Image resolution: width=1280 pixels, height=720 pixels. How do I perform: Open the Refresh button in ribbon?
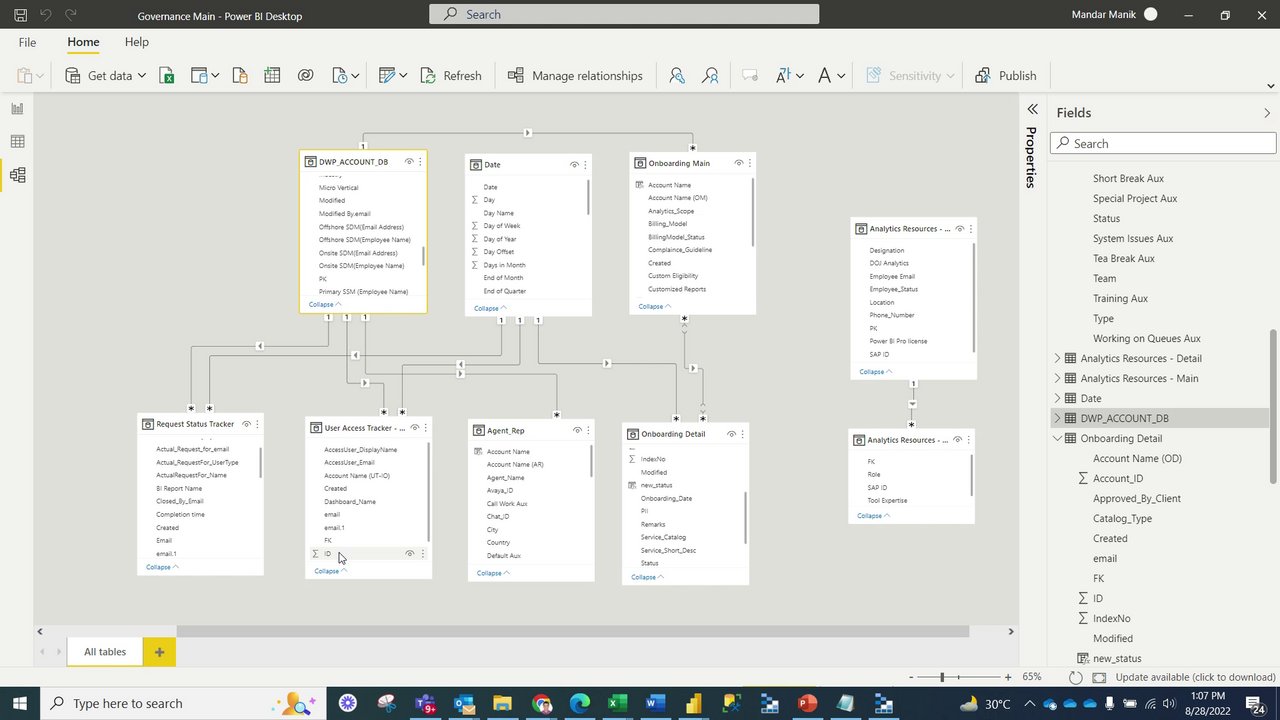point(451,76)
